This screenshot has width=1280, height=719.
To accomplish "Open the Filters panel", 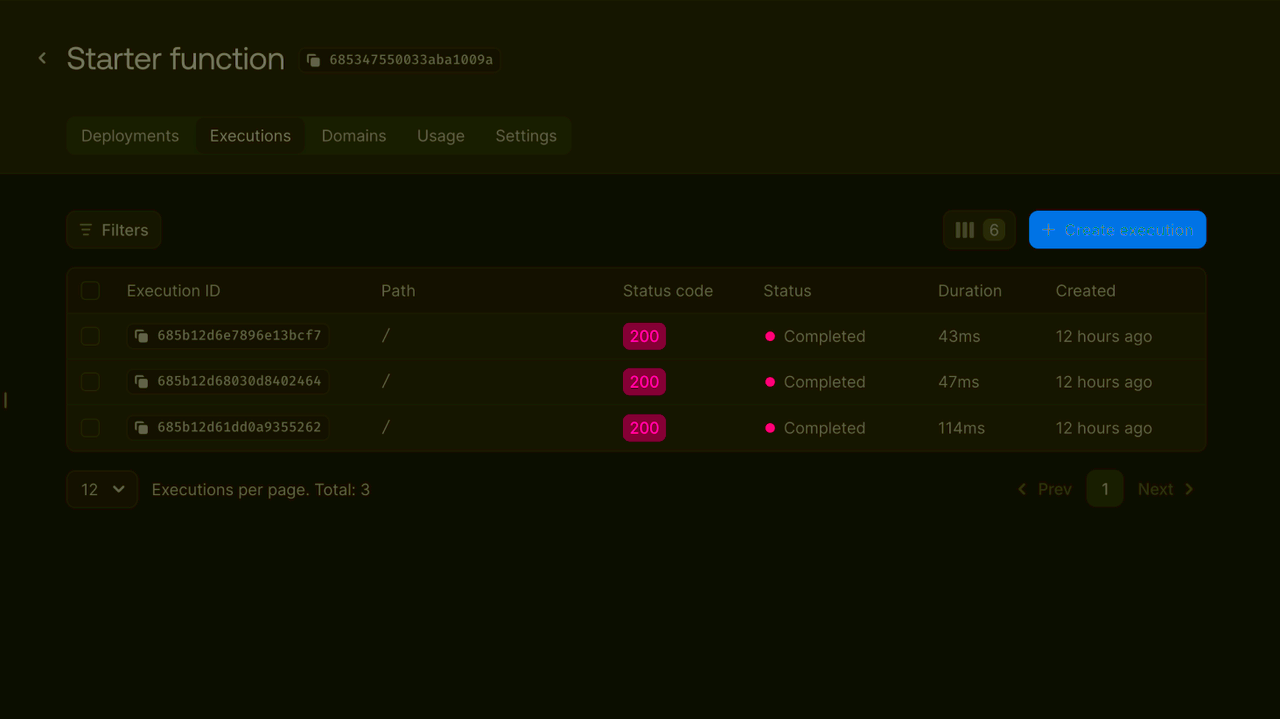I will (x=113, y=229).
